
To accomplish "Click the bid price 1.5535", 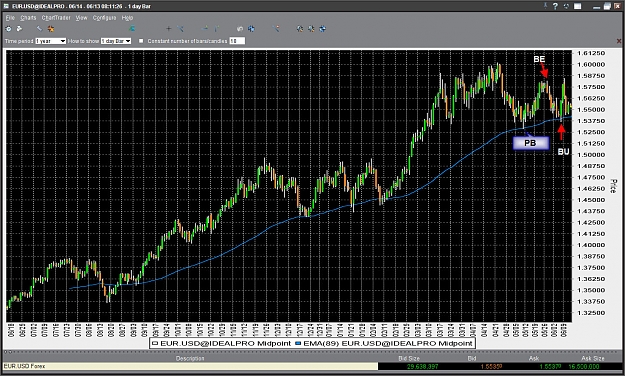I will pos(491,366).
